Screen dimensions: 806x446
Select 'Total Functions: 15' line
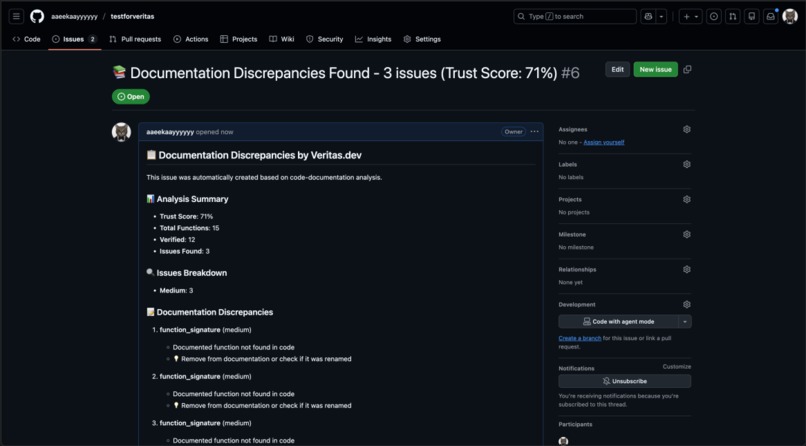pos(189,228)
